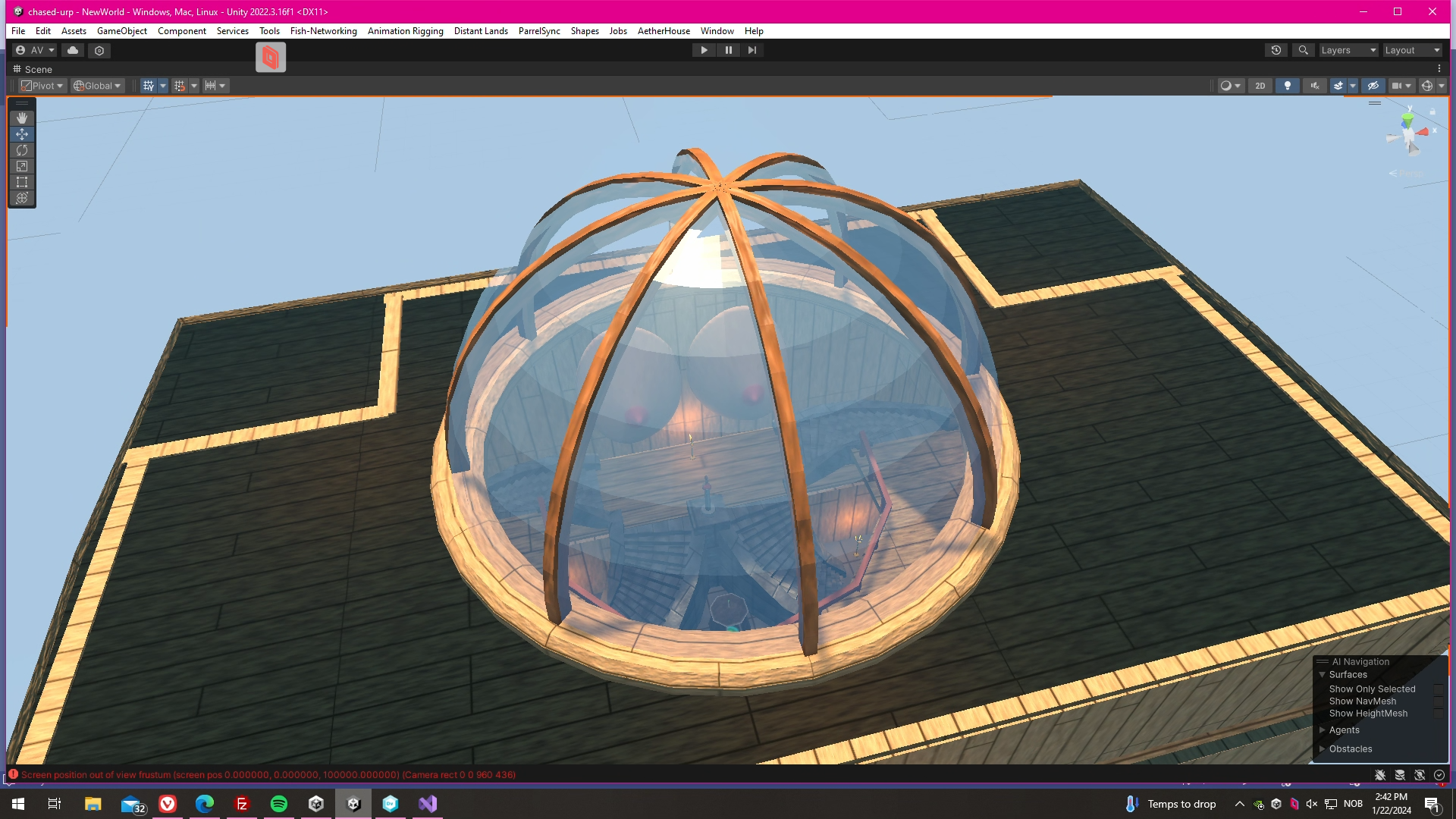The height and width of the screenshot is (819, 1456).
Task: Open the Undo History icon
Action: [x=1276, y=50]
